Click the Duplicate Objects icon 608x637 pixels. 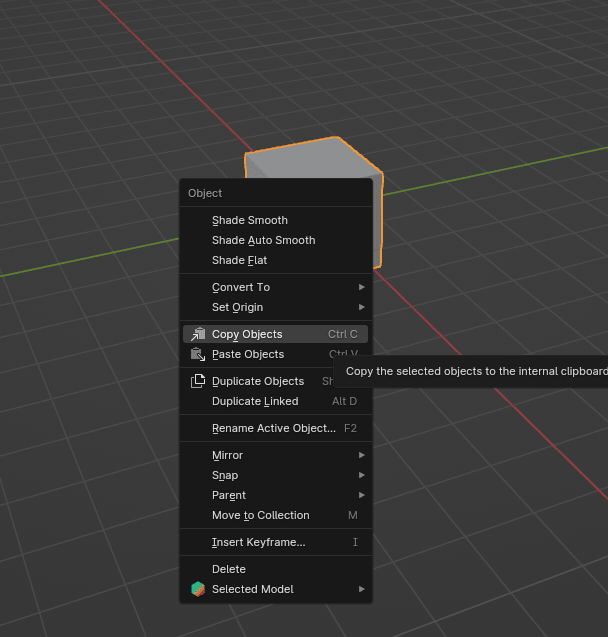[x=197, y=381]
